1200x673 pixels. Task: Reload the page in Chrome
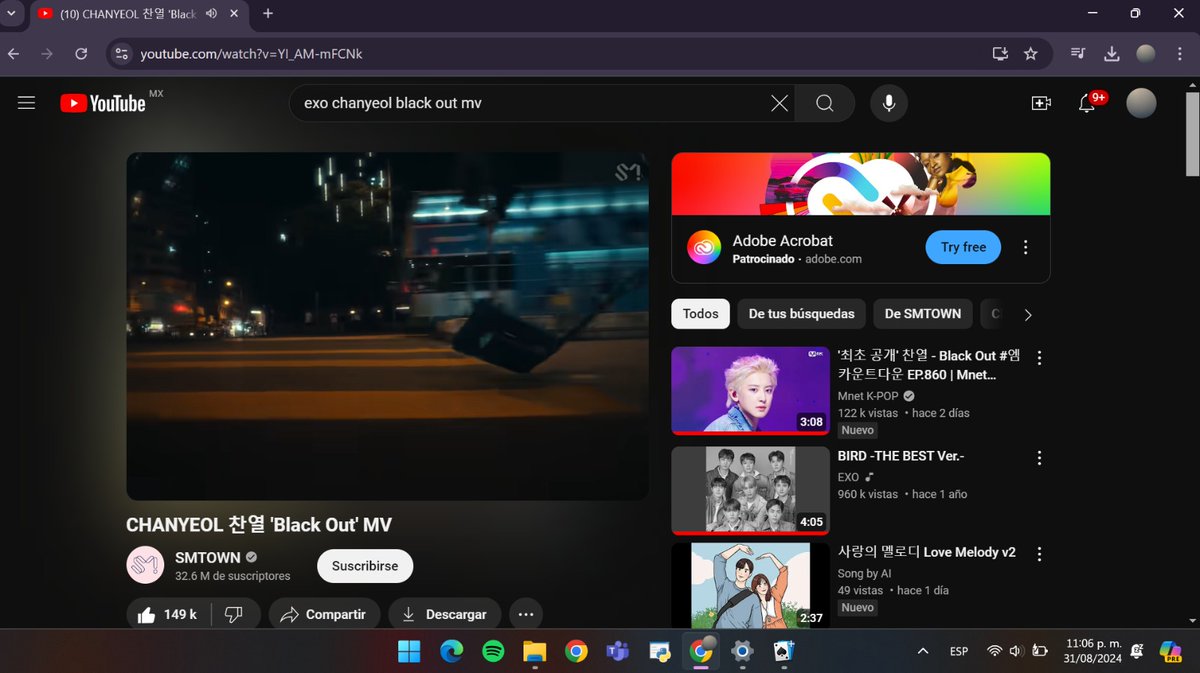[81, 54]
